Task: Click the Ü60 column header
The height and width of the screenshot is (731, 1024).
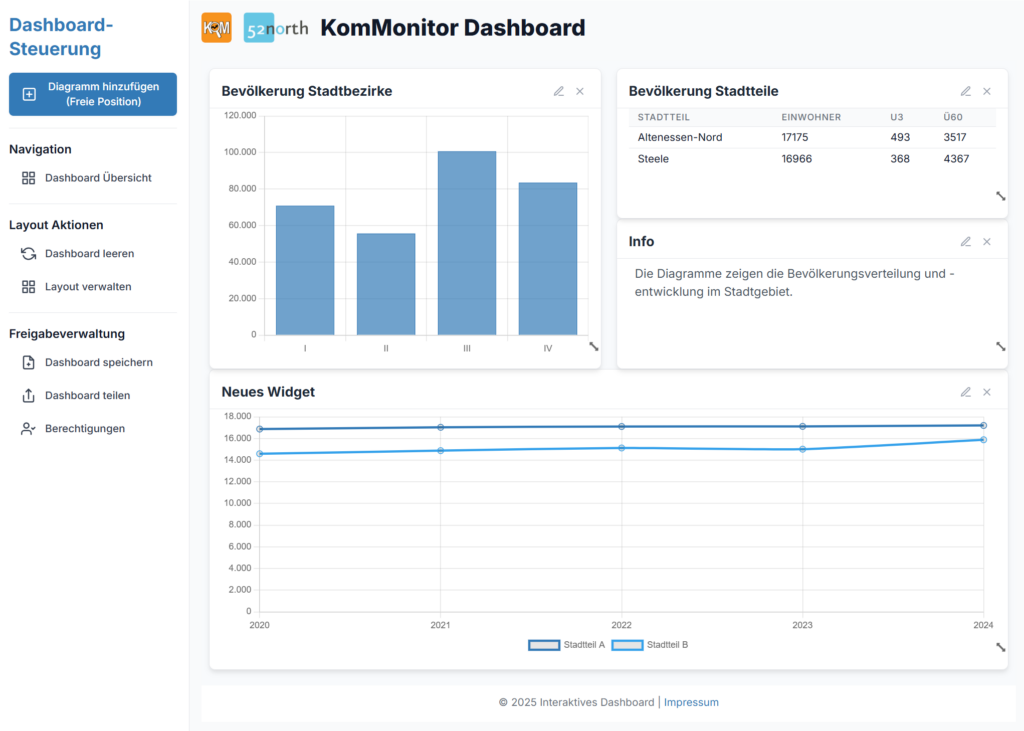Action: tap(953, 118)
